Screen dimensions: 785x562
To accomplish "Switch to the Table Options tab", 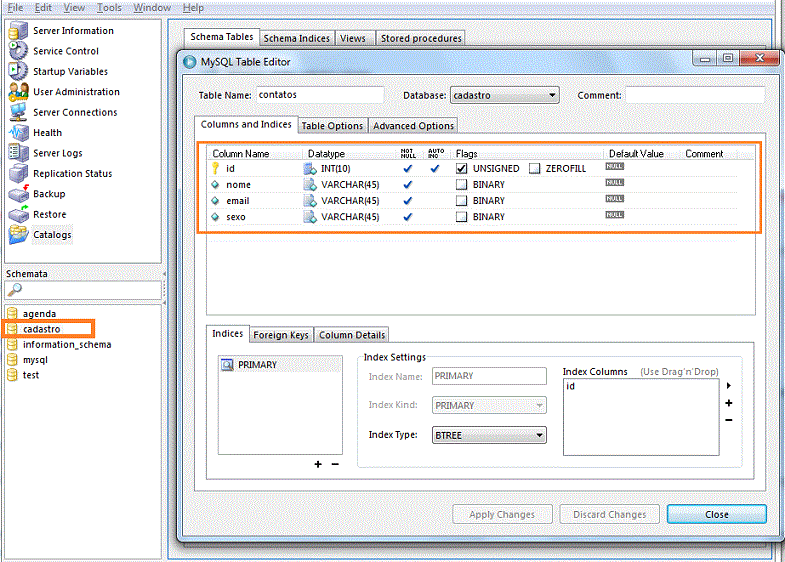I will coord(332,126).
